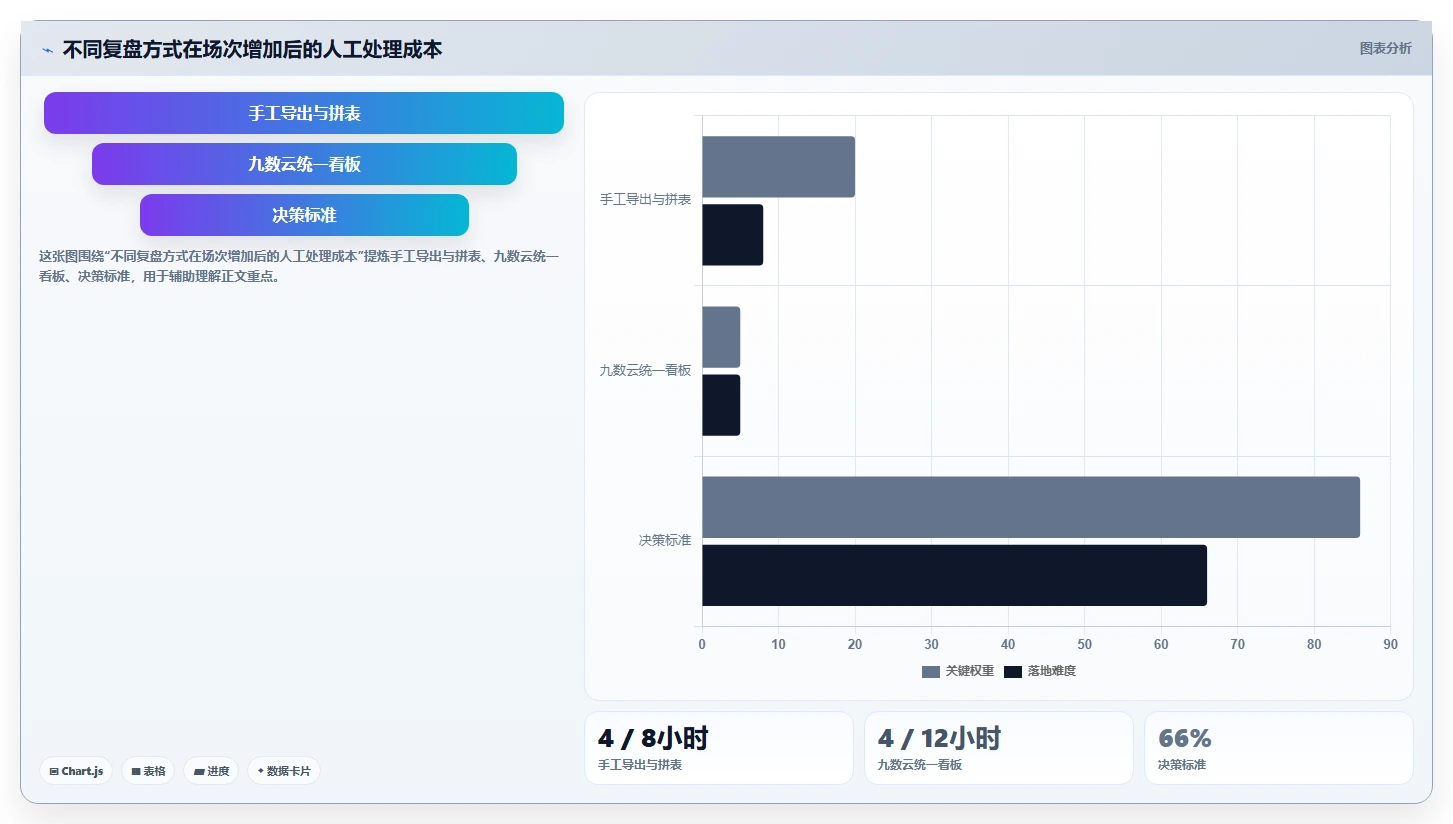Image resolution: width=1453 pixels, height=824 pixels.
Task: Click the dark 落地难度 bar for 九数云统一看板
Action: pos(721,405)
